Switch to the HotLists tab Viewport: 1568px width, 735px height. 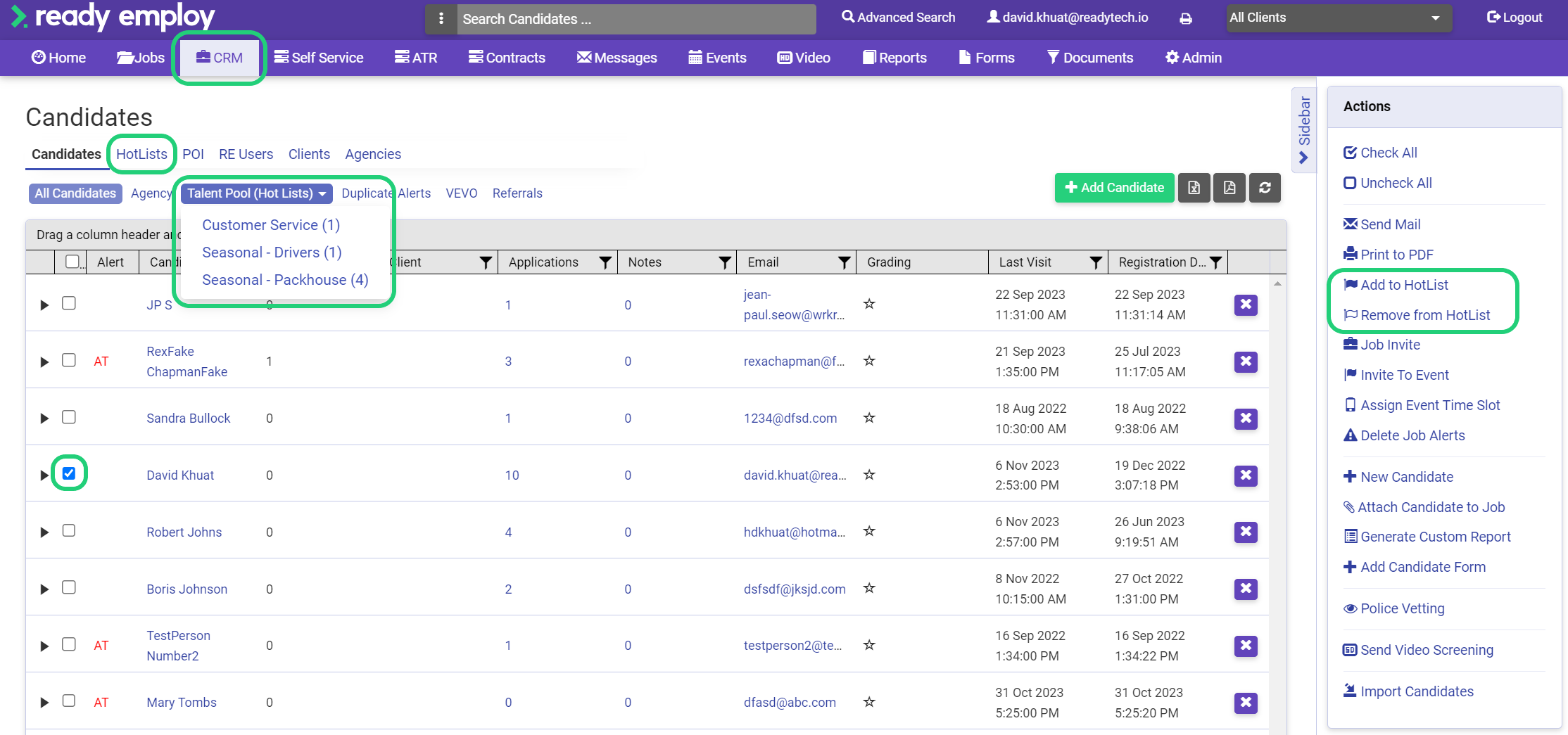click(x=141, y=154)
